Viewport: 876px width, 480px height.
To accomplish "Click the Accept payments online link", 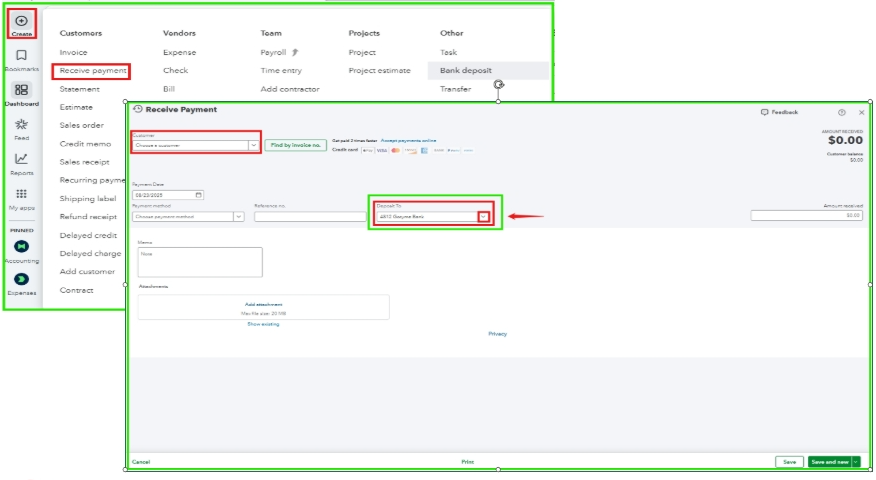I will point(408,141).
